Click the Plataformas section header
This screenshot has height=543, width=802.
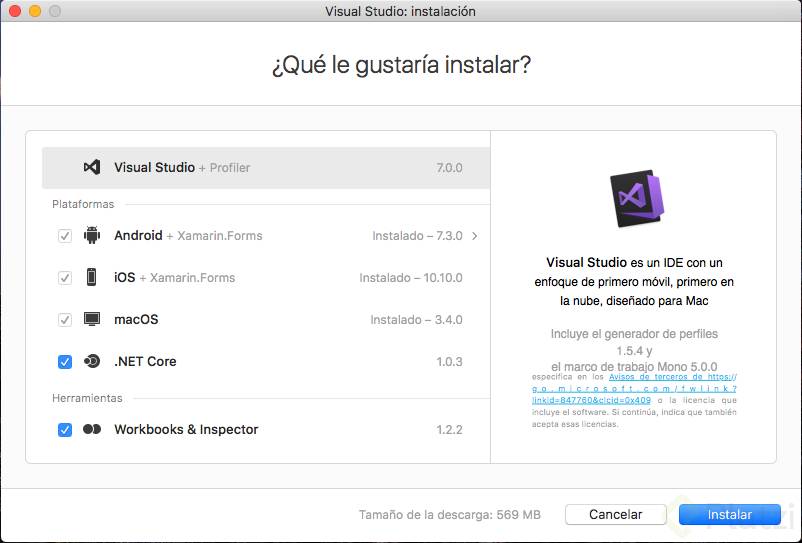(x=83, y=204)
